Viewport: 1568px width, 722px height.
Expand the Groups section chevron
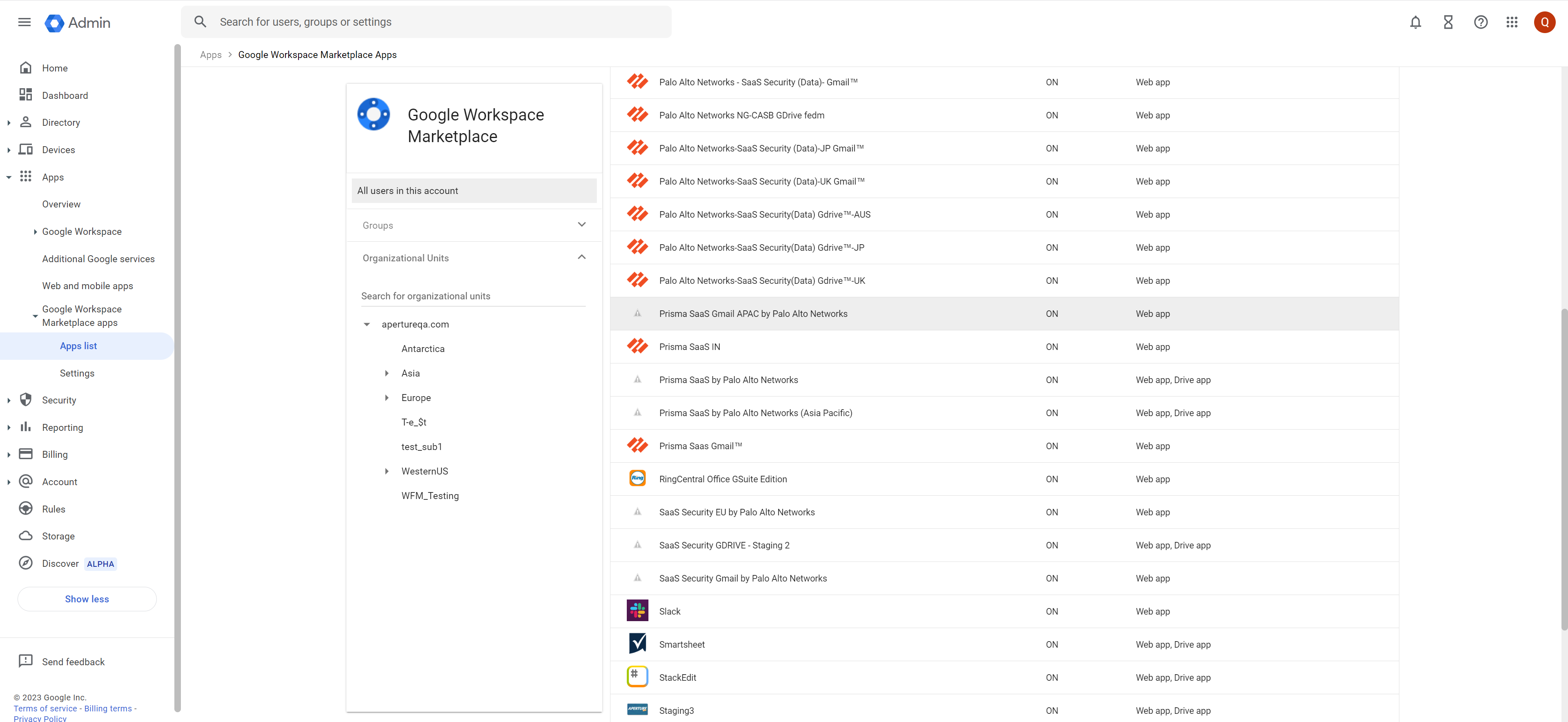(x=581, y=225)
